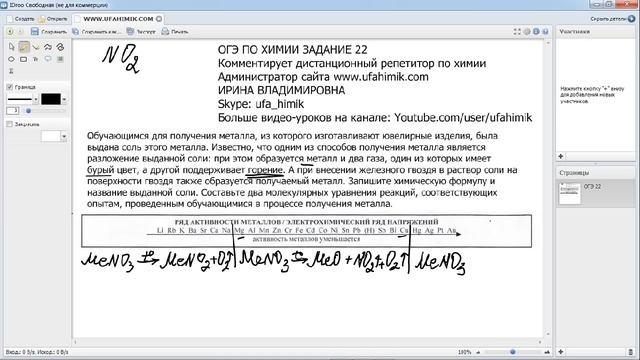Viewport: 640px width, 360px height.
Task: Delete page using trash icon
Action: point(631,351)
